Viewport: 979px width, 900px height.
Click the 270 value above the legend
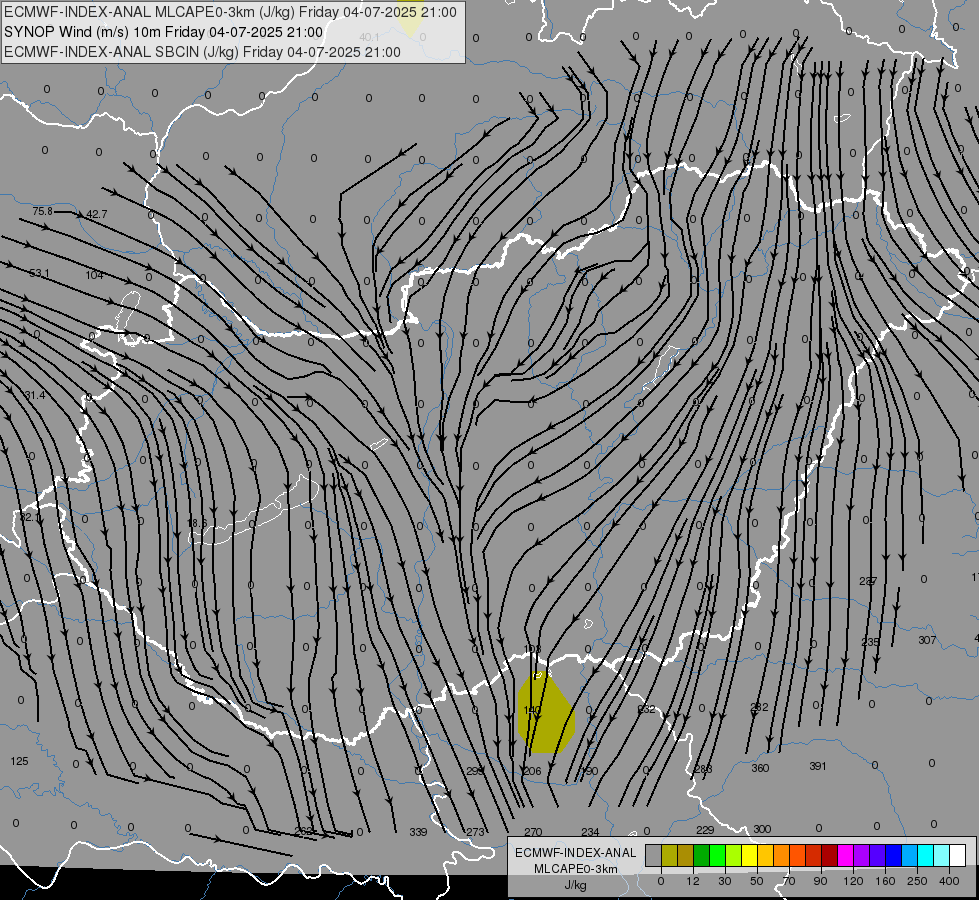tap(533, 832)
